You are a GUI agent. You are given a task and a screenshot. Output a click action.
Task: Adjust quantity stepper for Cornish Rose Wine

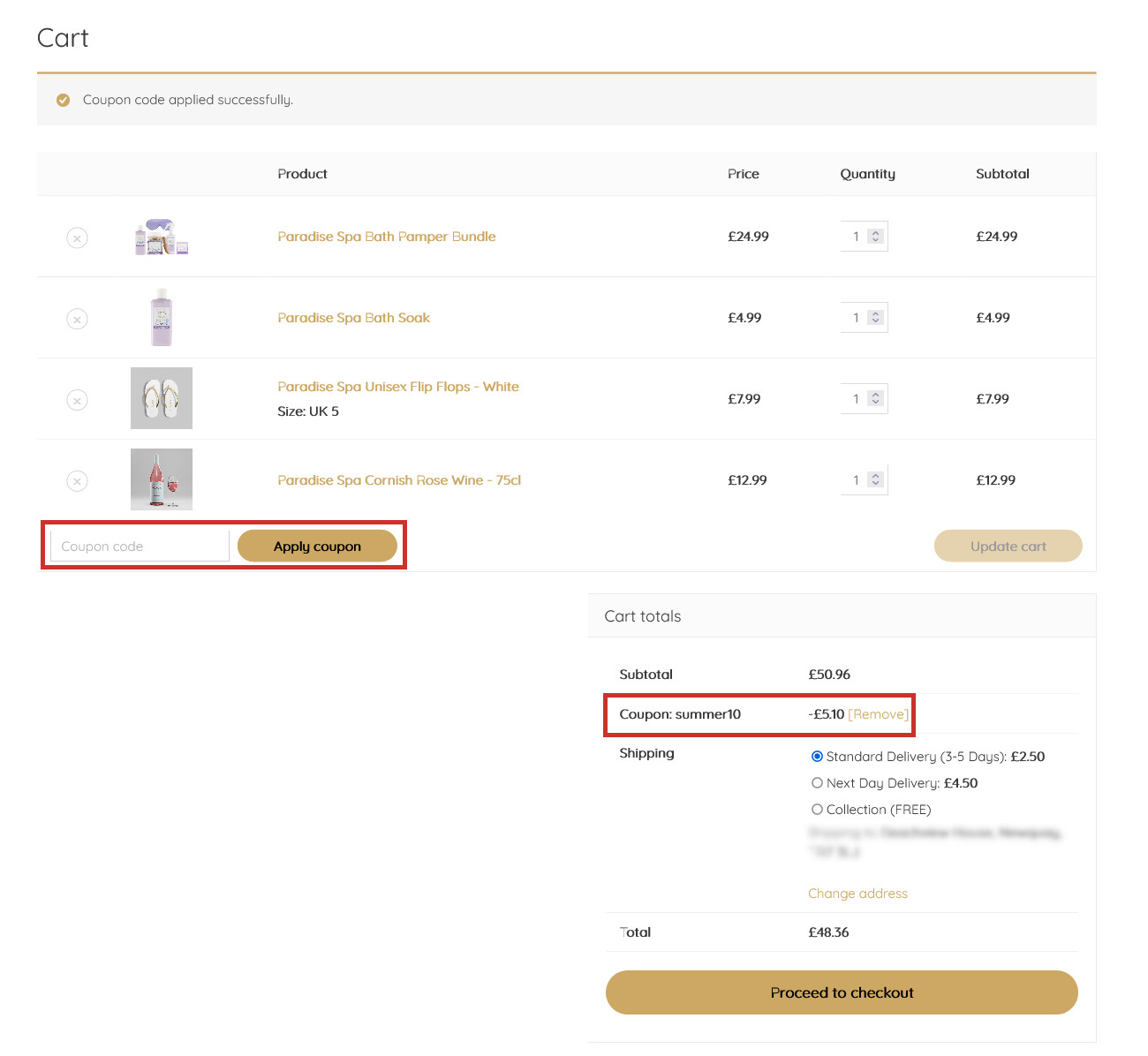point(875,480)
